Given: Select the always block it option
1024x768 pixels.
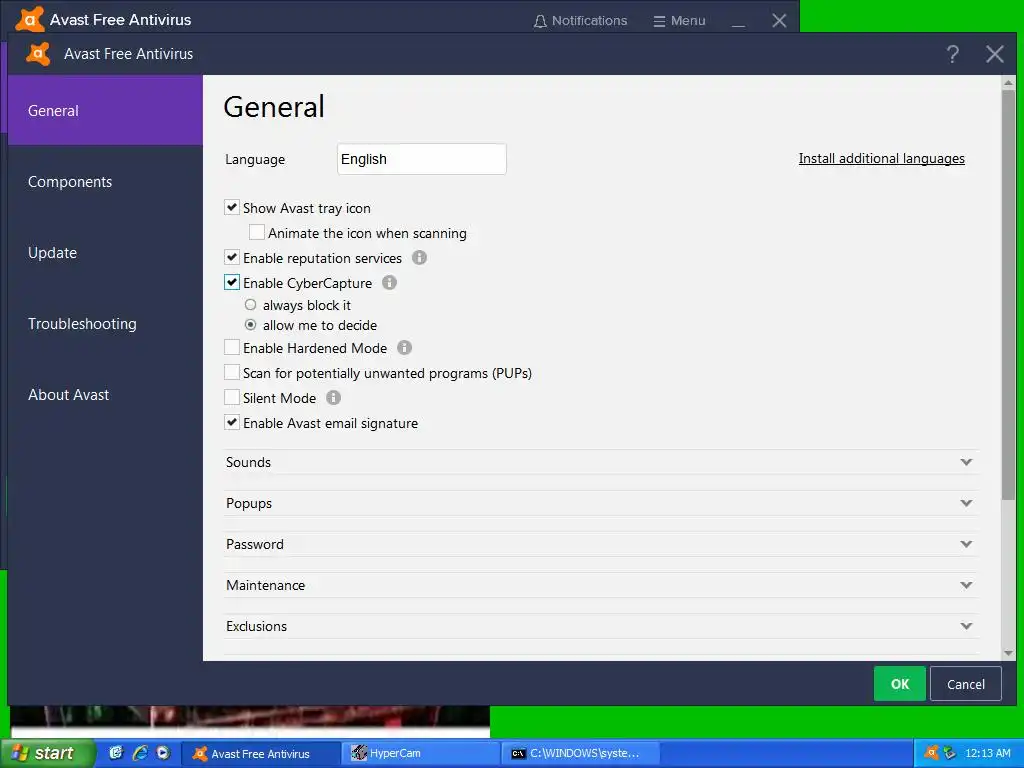Looking at the screenshot, I should (250, 305).
